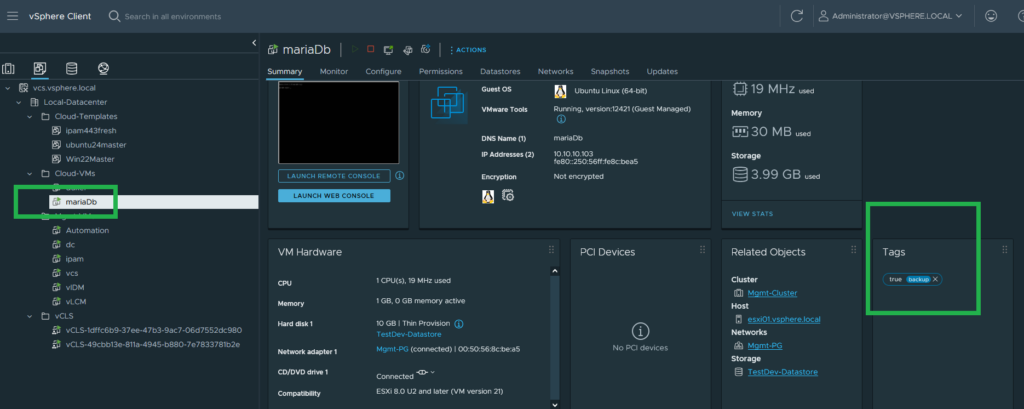Grab PCI Devices card drag handle

[703, 250]
